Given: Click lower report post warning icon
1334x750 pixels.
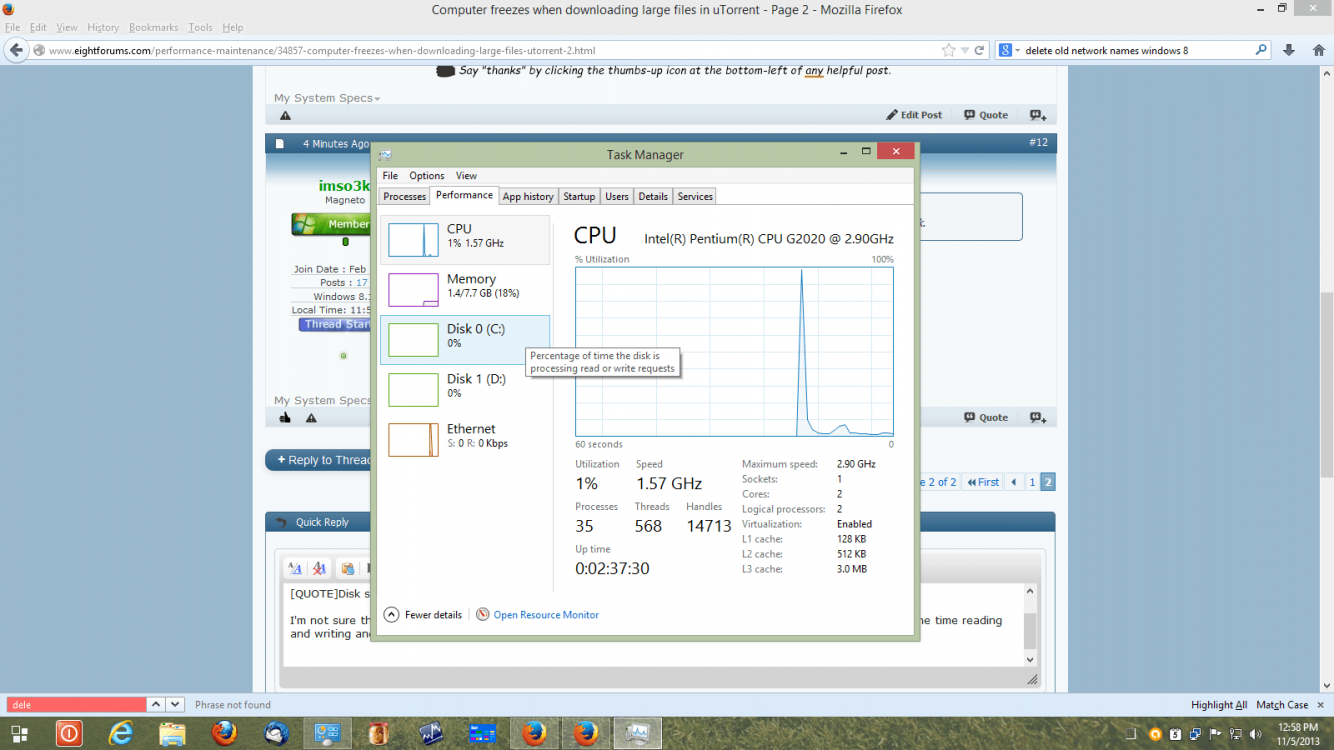Looking at the screenshot, I should point(311,418).
